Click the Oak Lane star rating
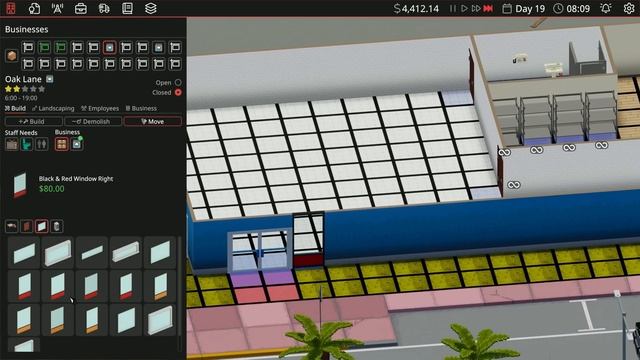 point(25,89)
